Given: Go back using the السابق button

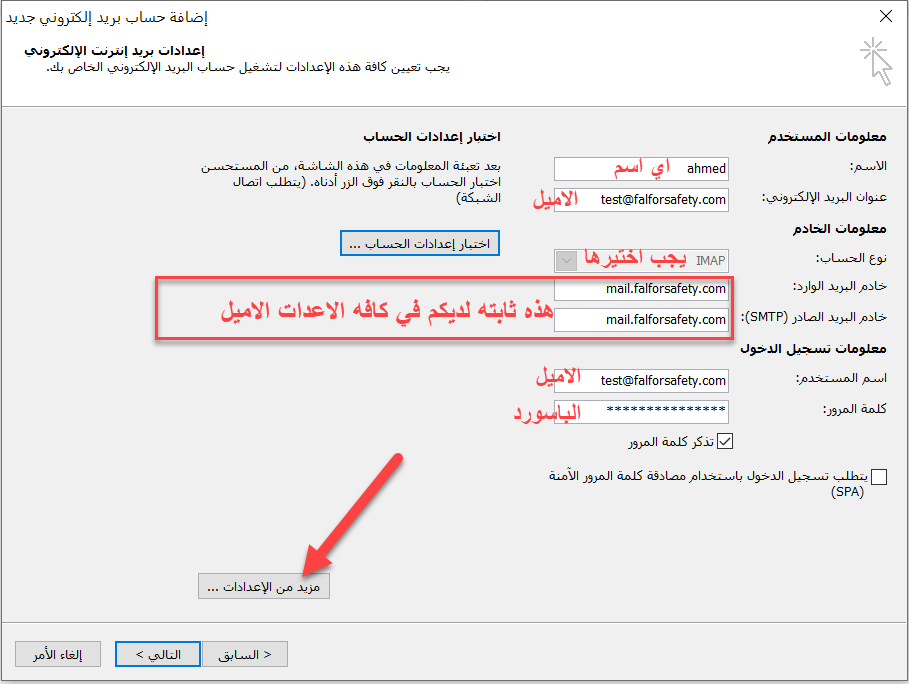Looking at the screenshot, I should coord(245,655).
